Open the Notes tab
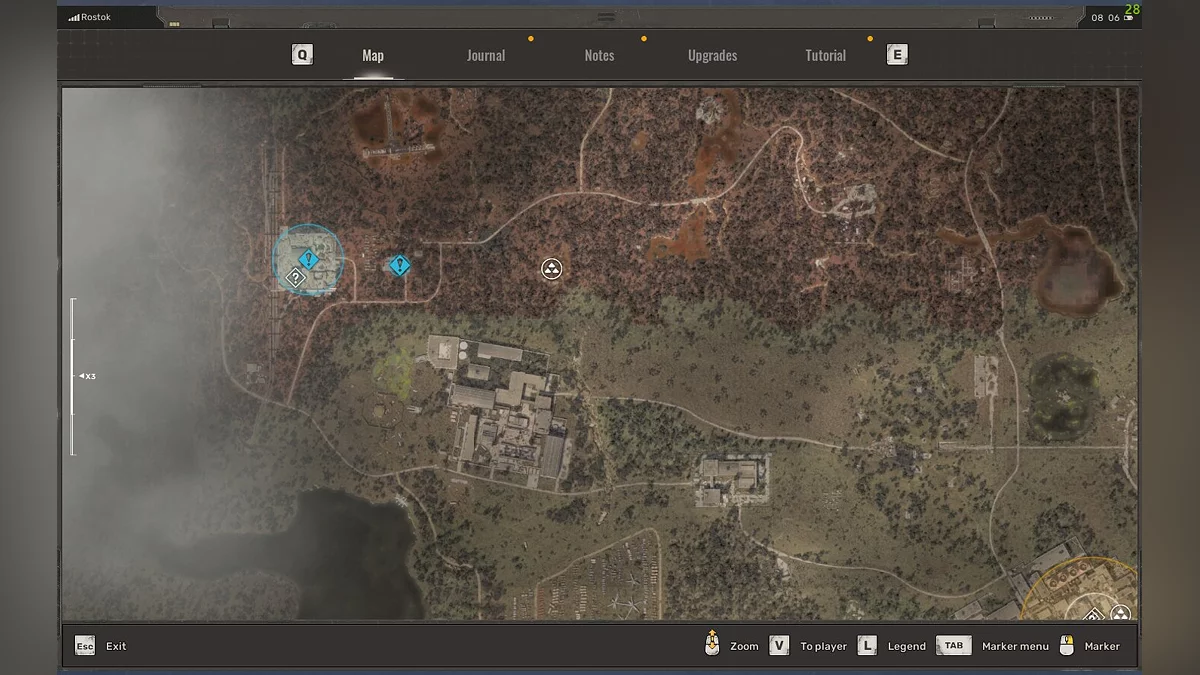 coord(599,56)
